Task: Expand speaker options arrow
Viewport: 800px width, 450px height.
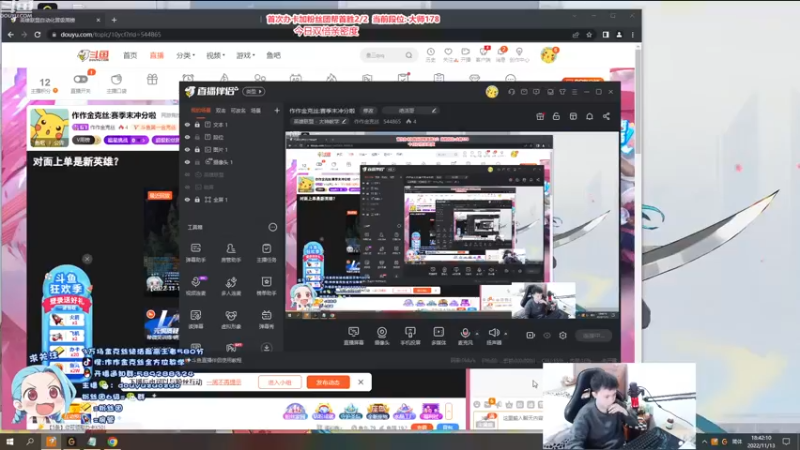Action: point(506,334)
